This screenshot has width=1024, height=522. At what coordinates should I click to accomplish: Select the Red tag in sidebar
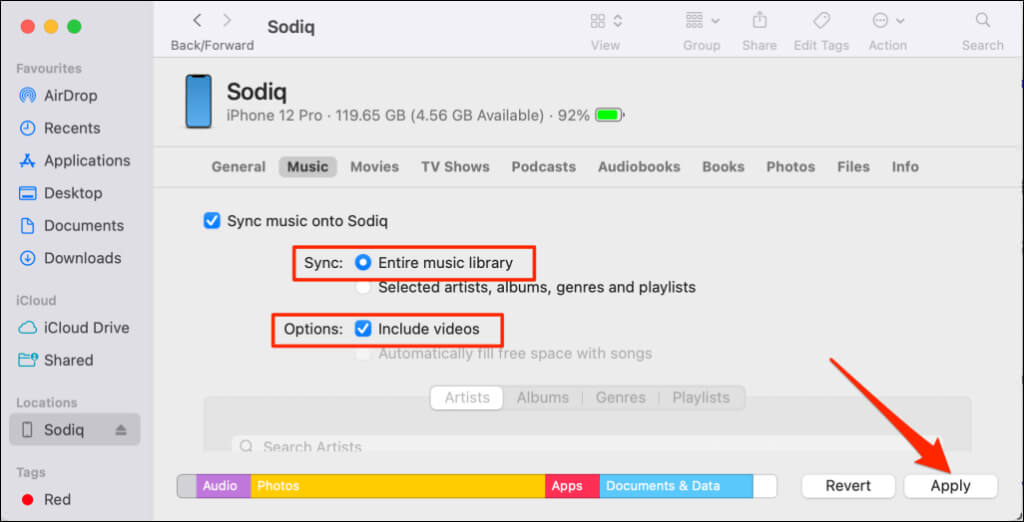pos(46,500)
